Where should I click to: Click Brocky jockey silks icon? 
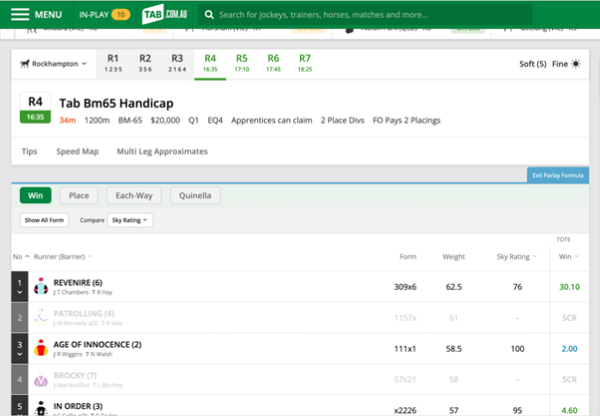click(41, 379)
